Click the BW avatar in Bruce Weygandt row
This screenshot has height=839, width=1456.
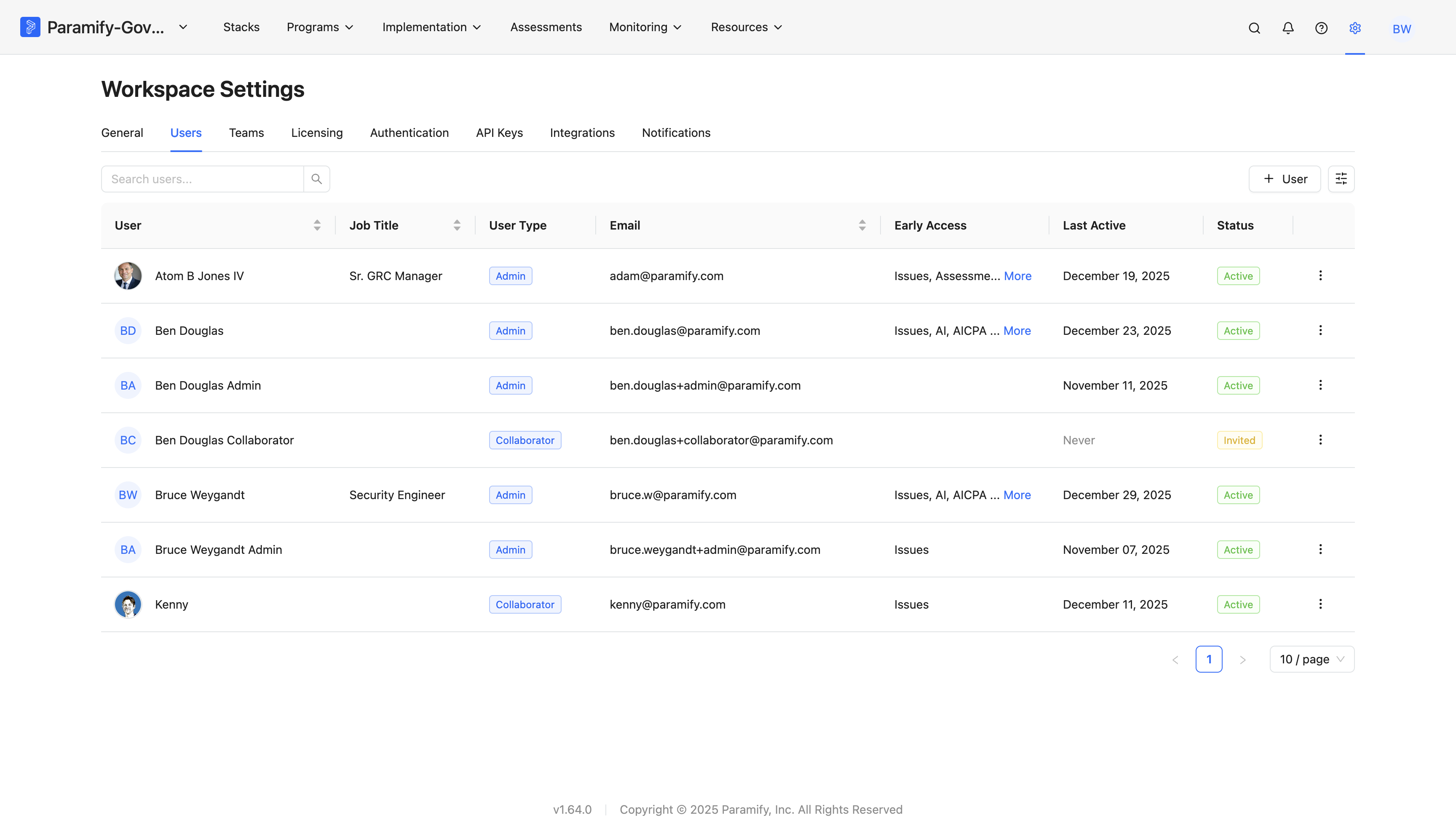click(128, 495)
